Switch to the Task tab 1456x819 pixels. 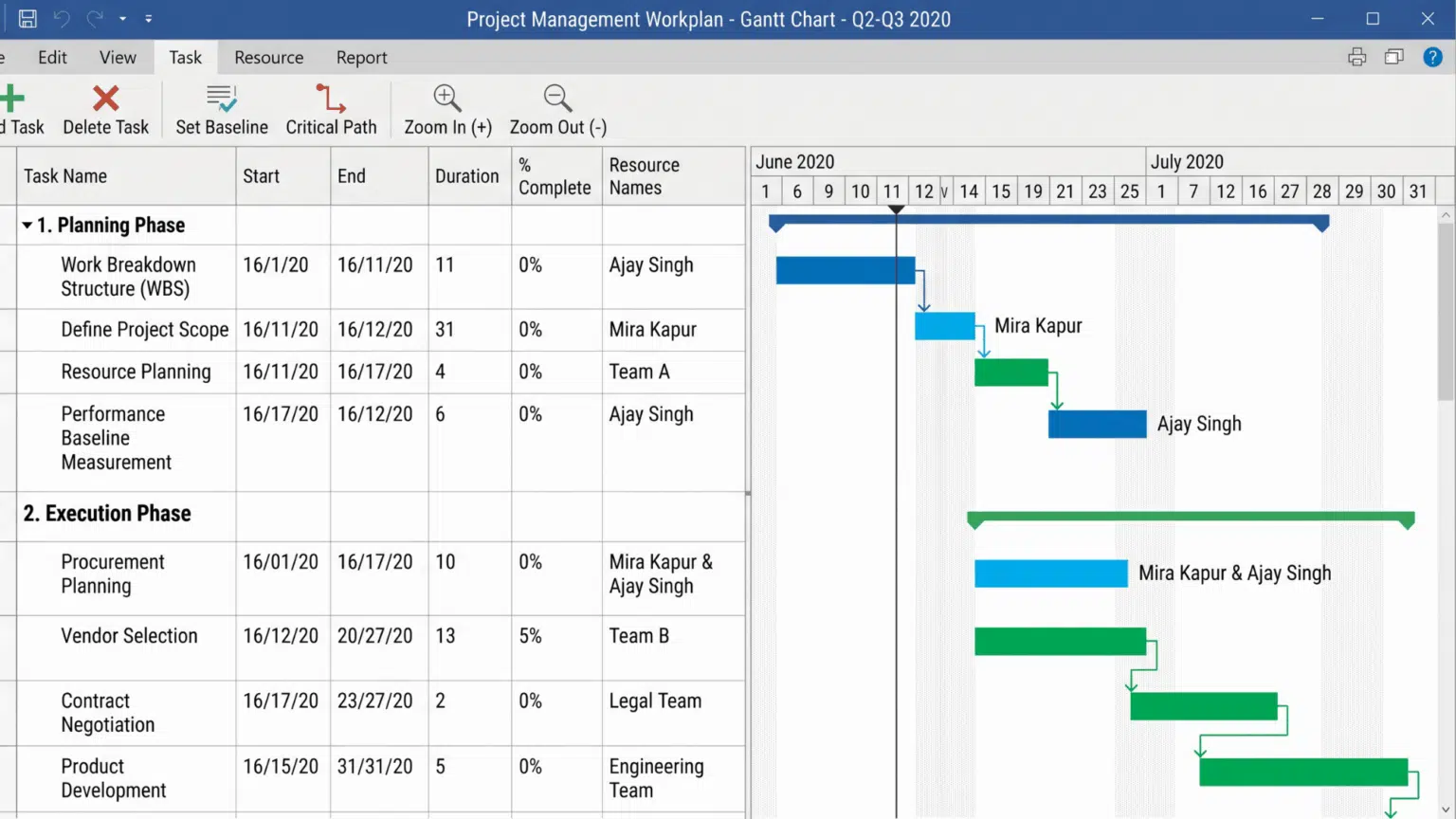click(x=185, y=58)
